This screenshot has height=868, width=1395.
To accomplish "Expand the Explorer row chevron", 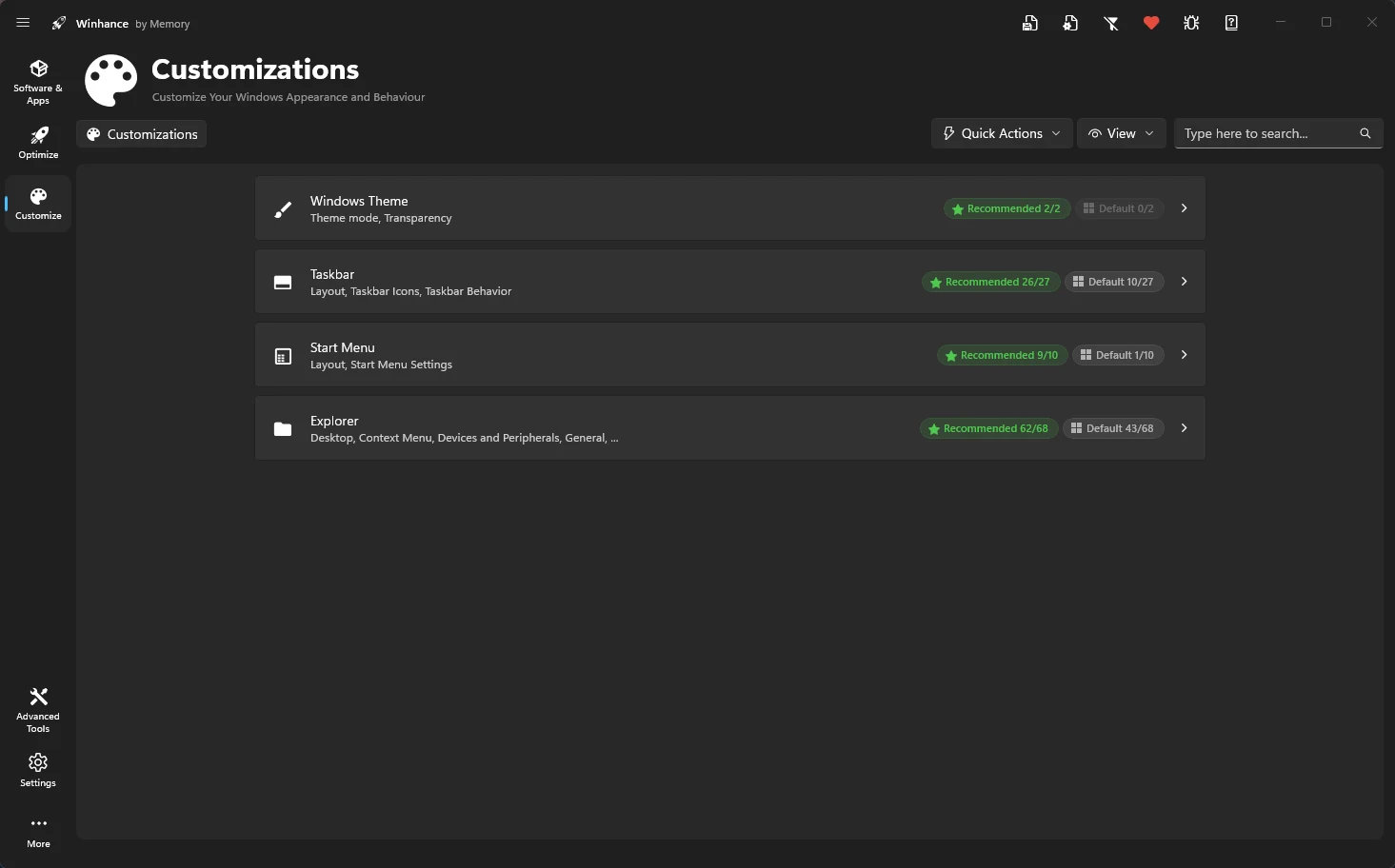I will [x=1184, y=428].
